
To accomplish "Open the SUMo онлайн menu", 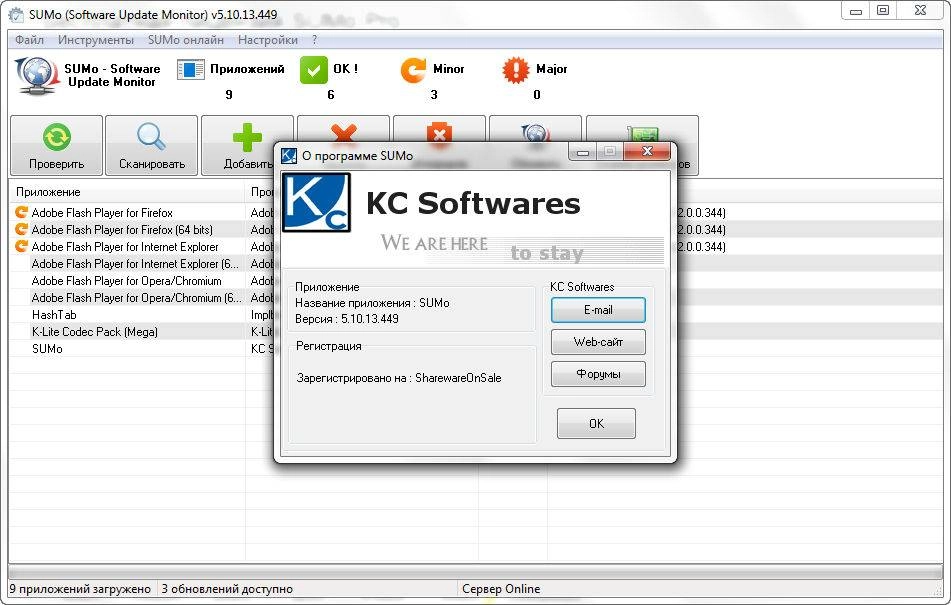I will coord(186,40).
